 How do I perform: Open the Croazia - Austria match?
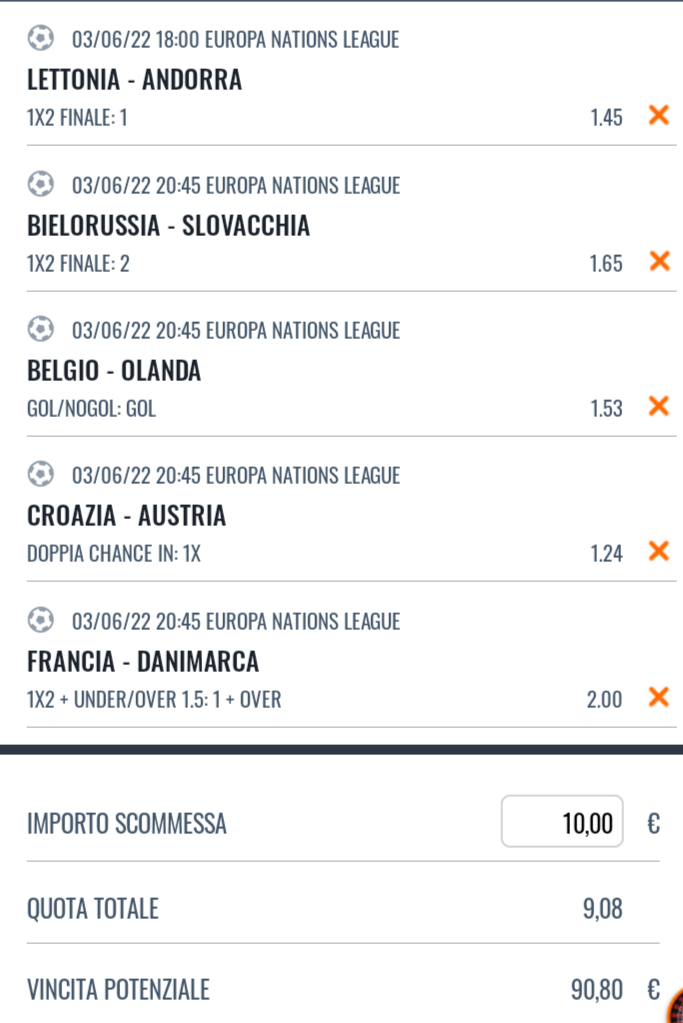126,516
